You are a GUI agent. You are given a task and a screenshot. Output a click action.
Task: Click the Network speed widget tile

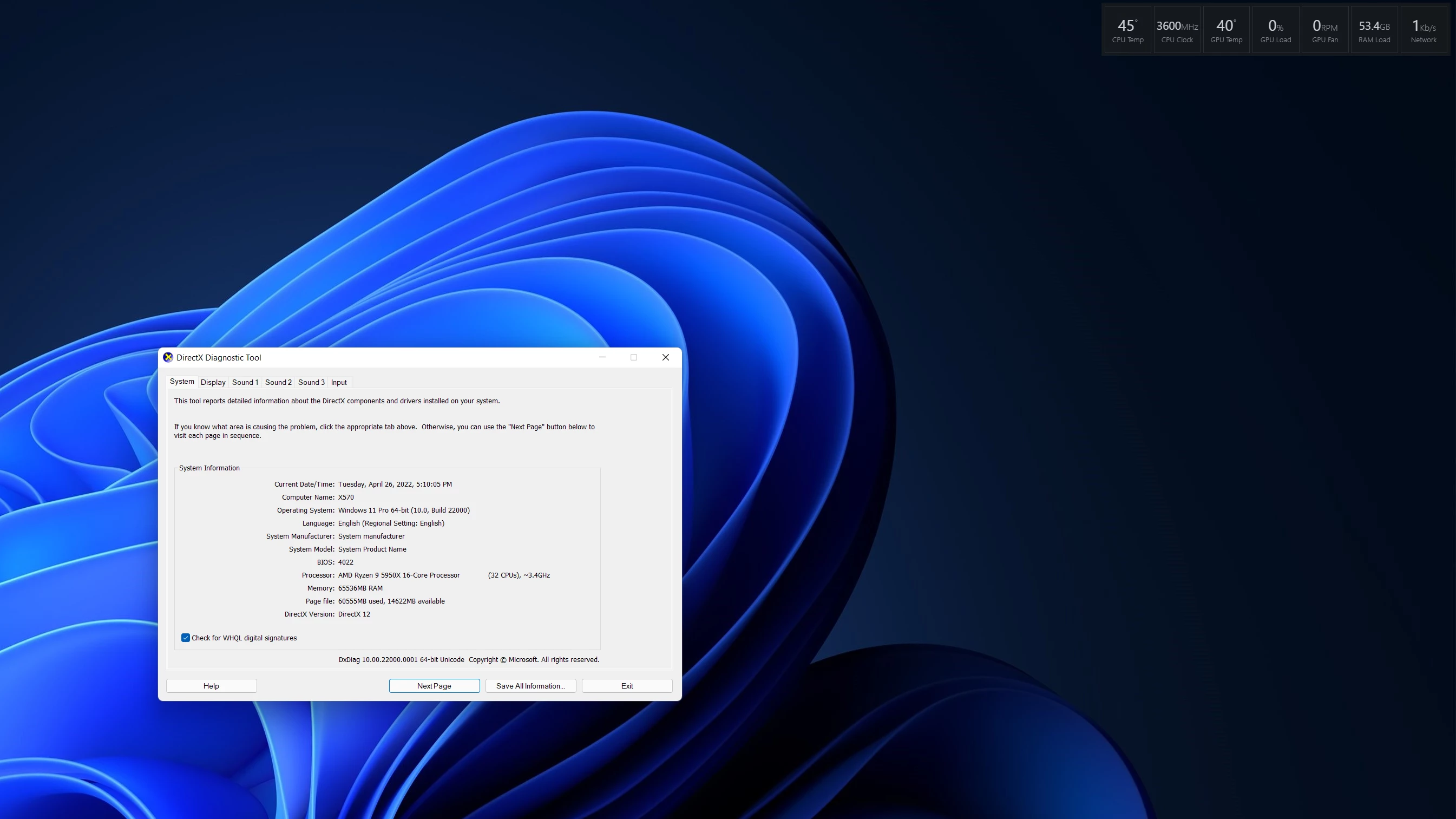click(x=1423, y=30)
